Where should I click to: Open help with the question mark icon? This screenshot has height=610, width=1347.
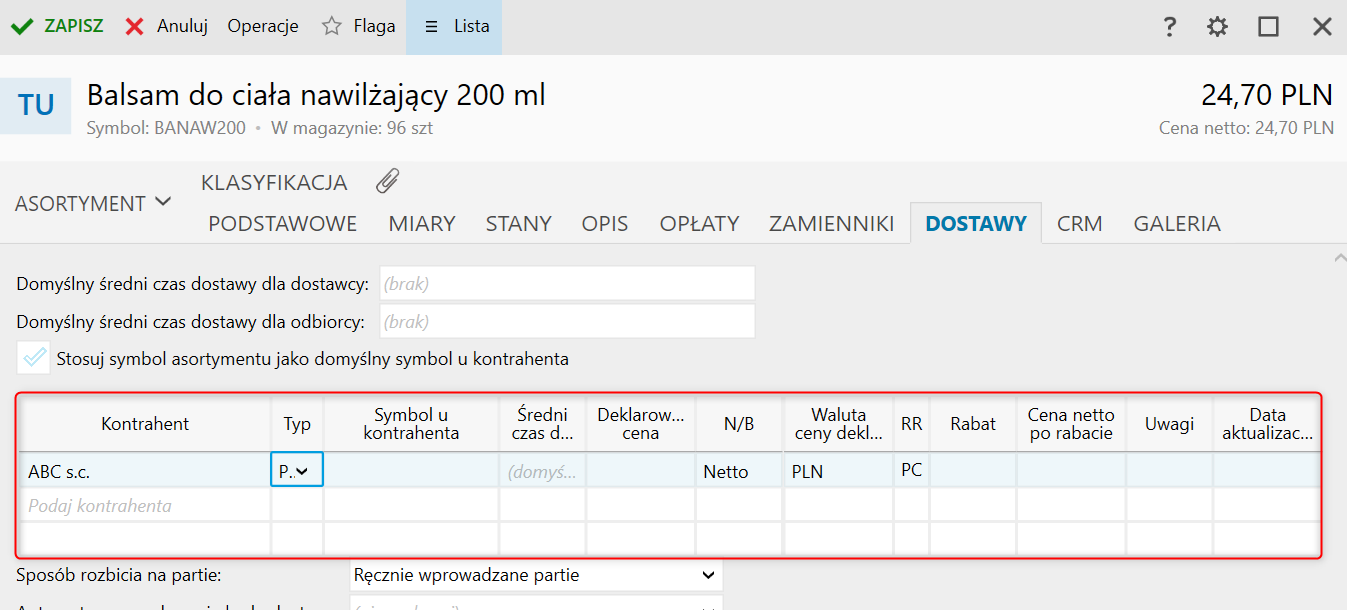click(x=1169, y=27)
